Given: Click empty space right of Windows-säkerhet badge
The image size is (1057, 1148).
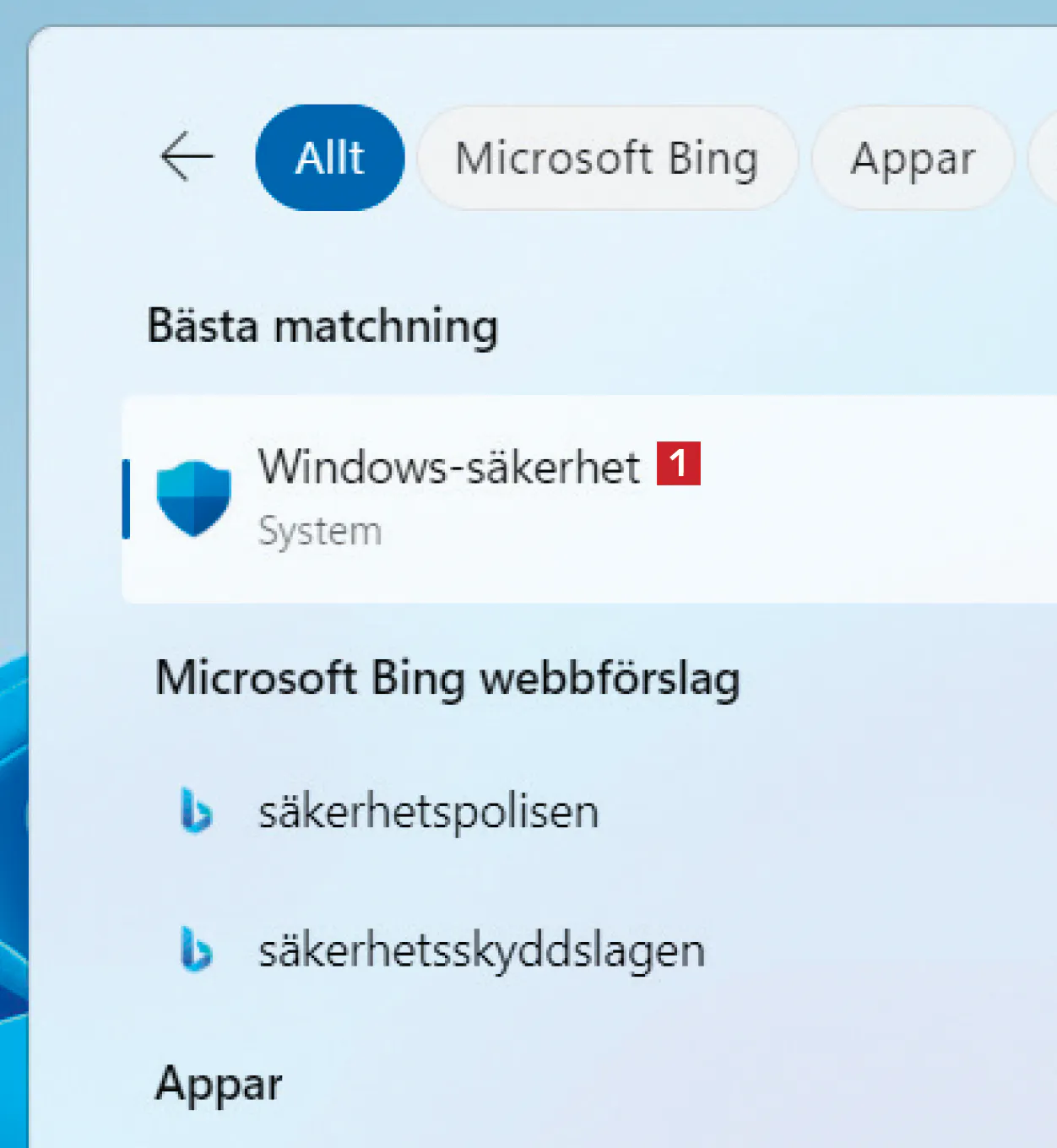Looking at the screenshot, I should [878, 498].
